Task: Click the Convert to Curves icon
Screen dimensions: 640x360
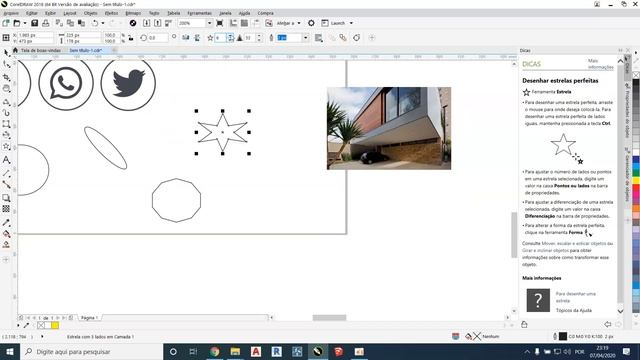Action: [x=356, y=38]
